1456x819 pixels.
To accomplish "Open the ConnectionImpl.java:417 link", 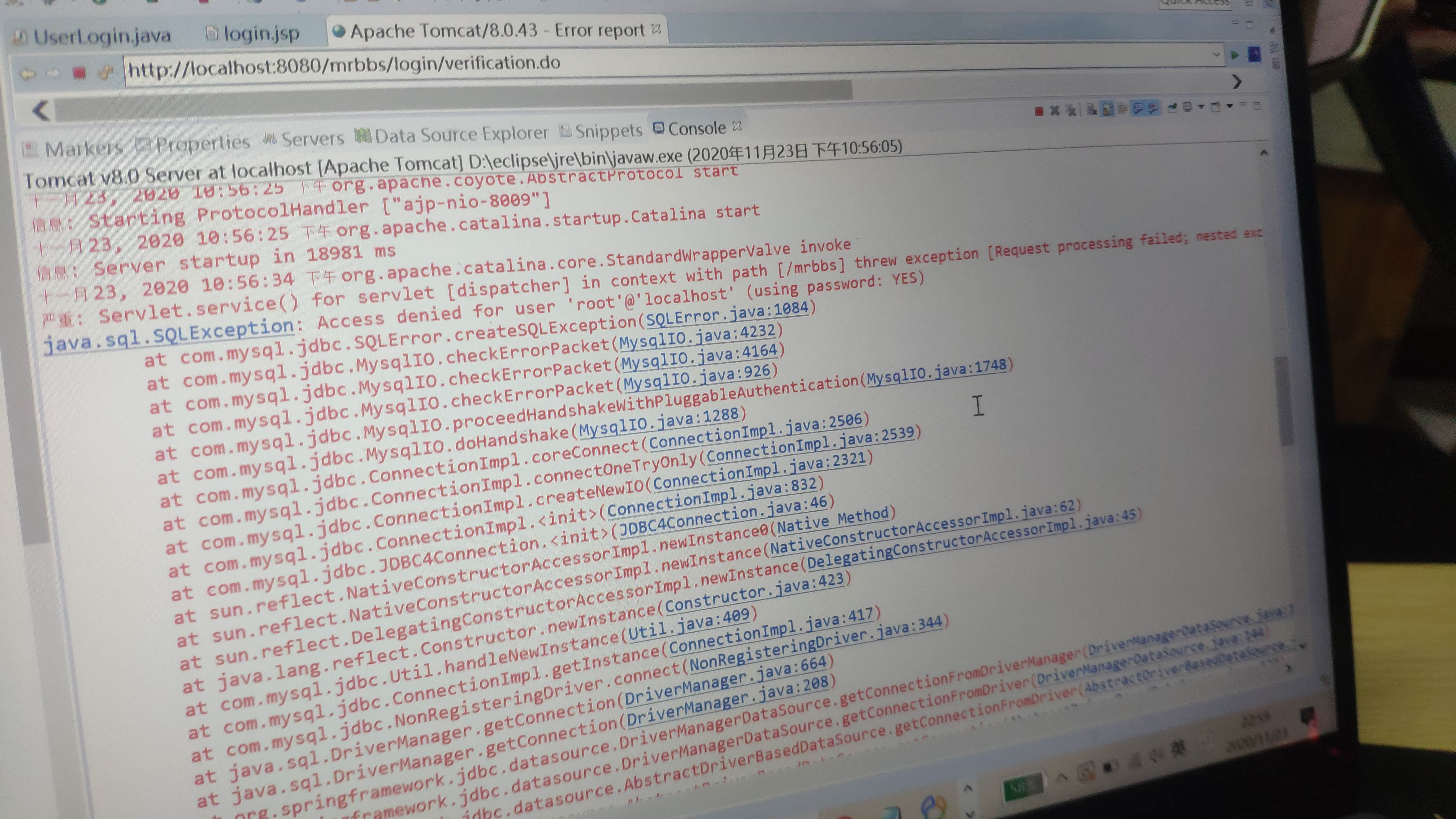I will (x=773, y=631).
